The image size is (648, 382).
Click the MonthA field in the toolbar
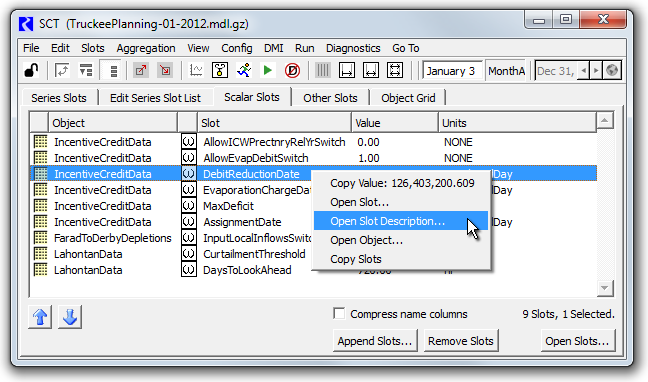click(x=506, y=71)
